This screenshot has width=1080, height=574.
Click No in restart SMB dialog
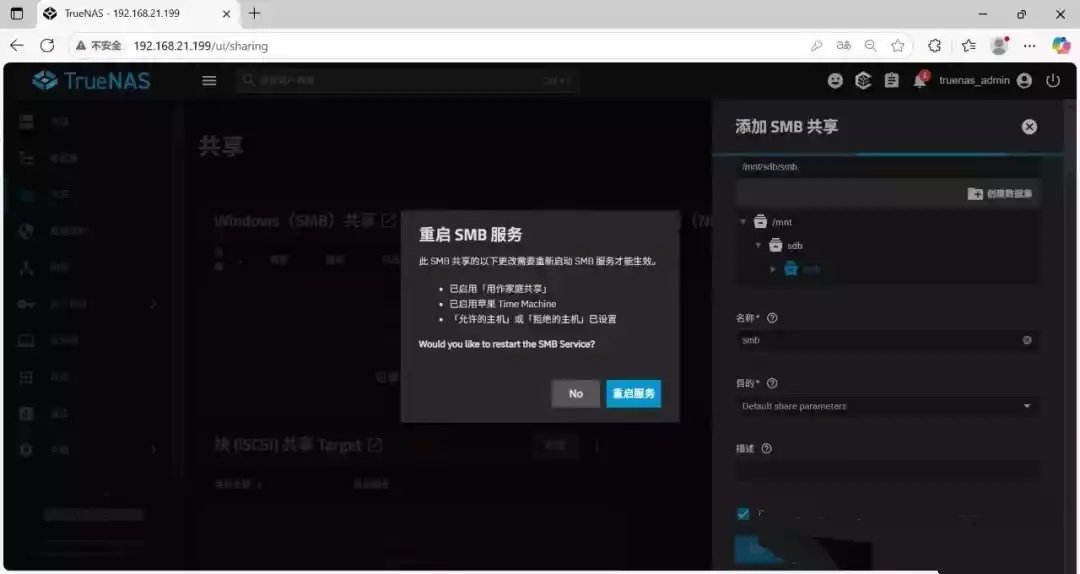(x=575, y=393)
